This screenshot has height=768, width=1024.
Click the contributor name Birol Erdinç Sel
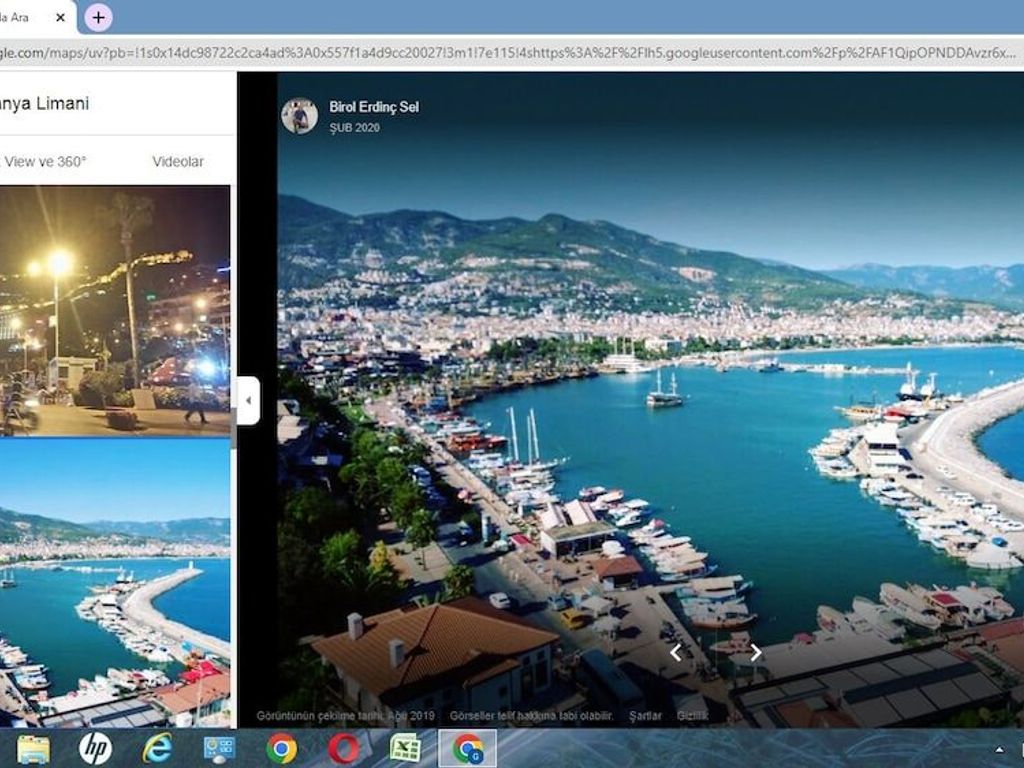374,107
